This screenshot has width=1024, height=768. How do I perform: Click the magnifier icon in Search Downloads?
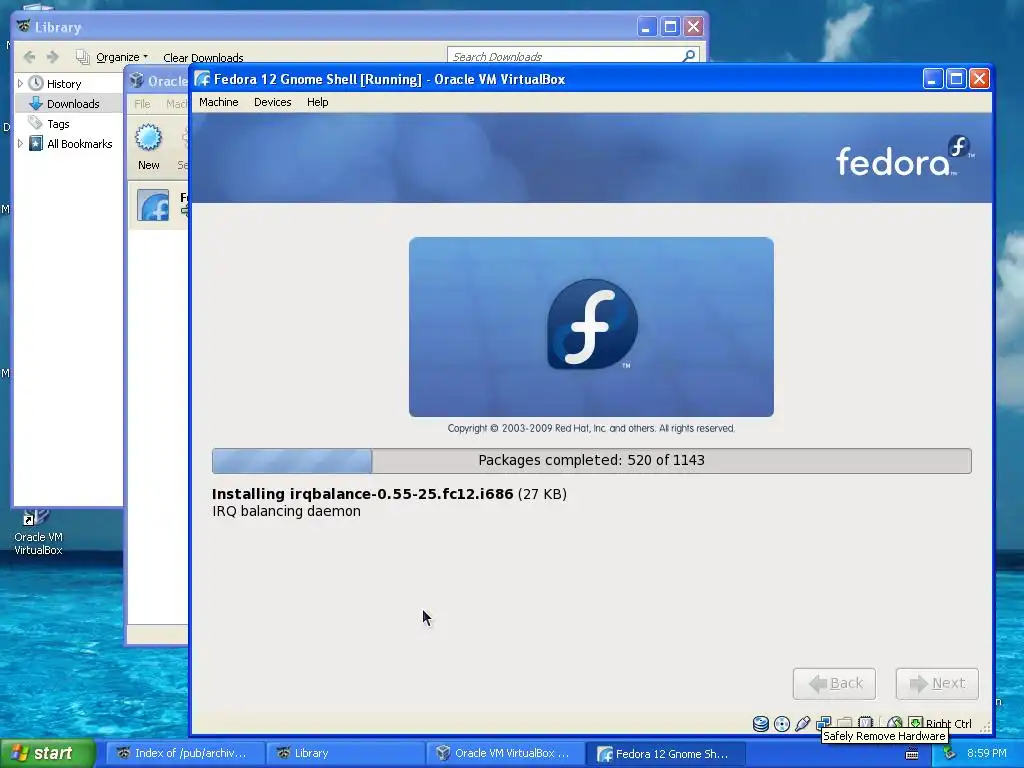point(689,56)
